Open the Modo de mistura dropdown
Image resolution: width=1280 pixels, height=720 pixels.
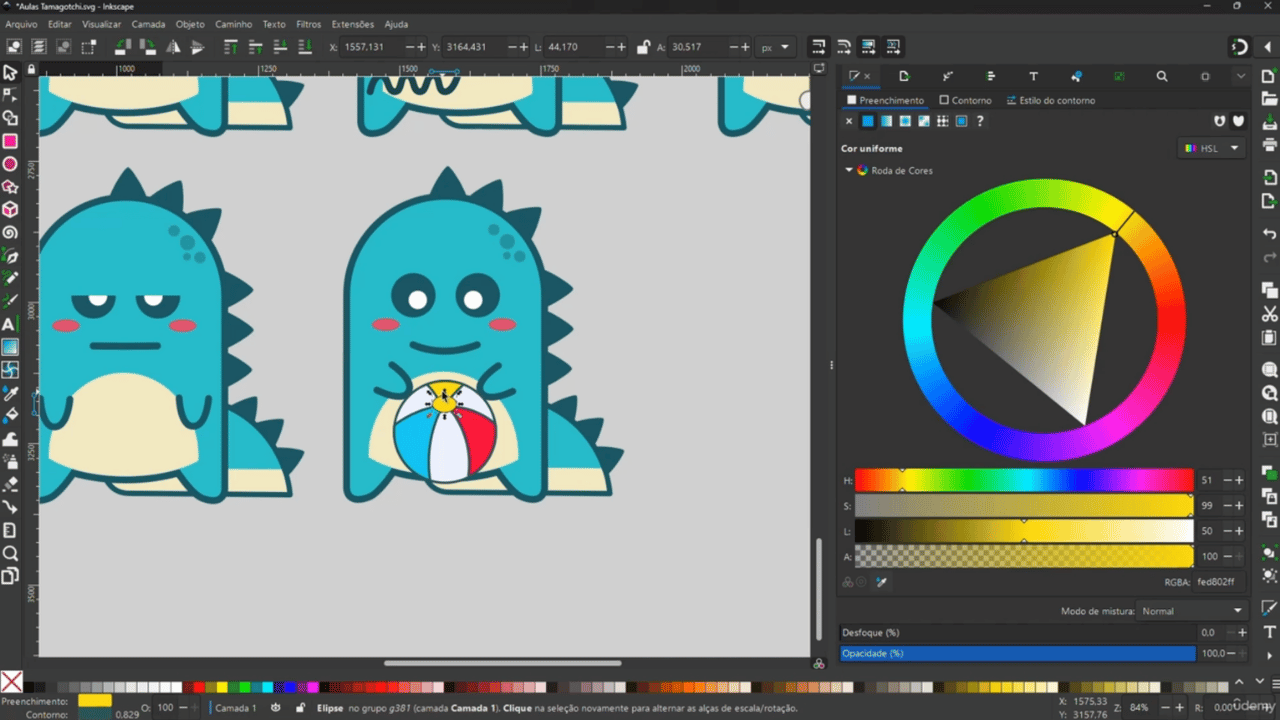click(1192, 611)
